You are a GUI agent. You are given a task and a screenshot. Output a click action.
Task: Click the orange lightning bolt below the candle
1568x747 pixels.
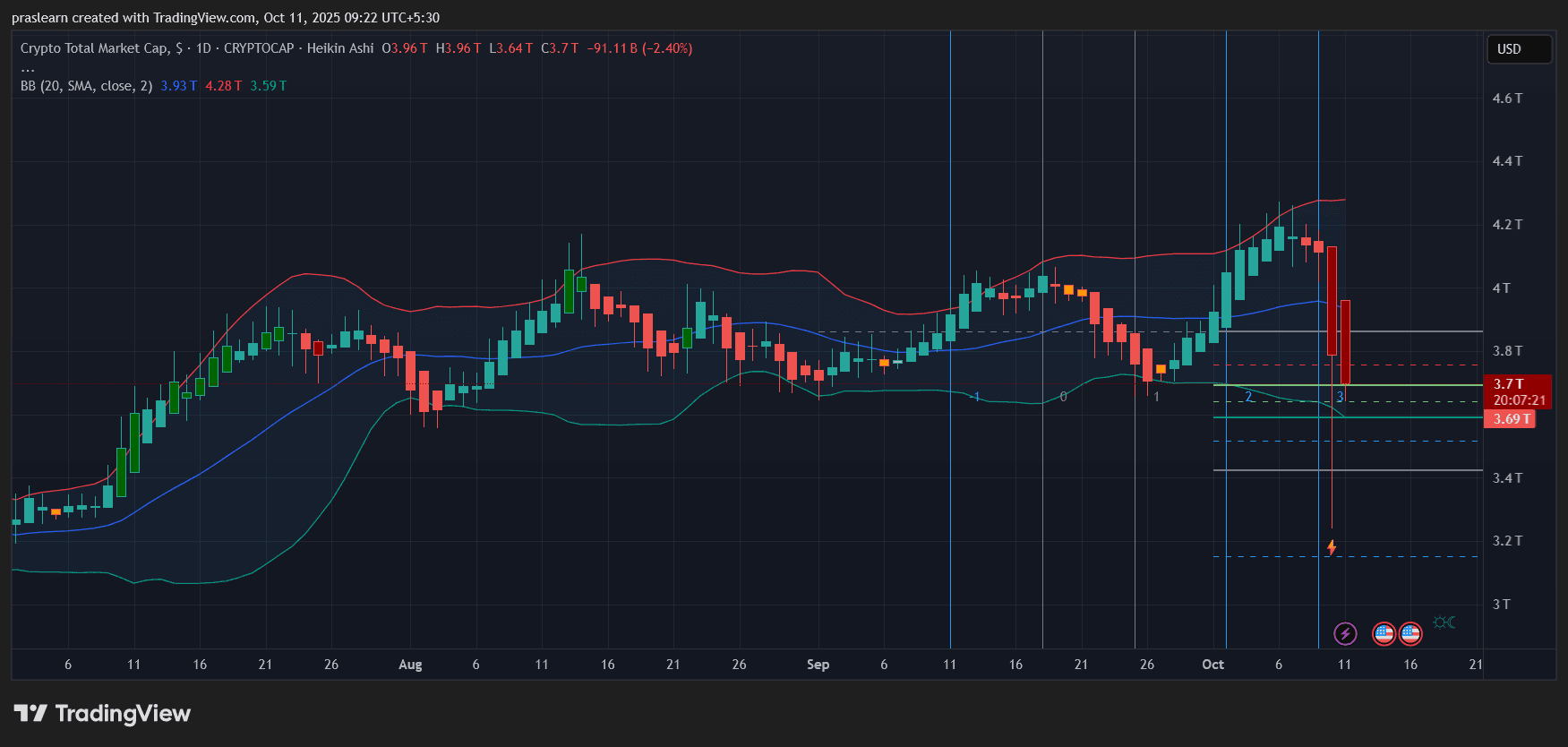(1332, 547)
